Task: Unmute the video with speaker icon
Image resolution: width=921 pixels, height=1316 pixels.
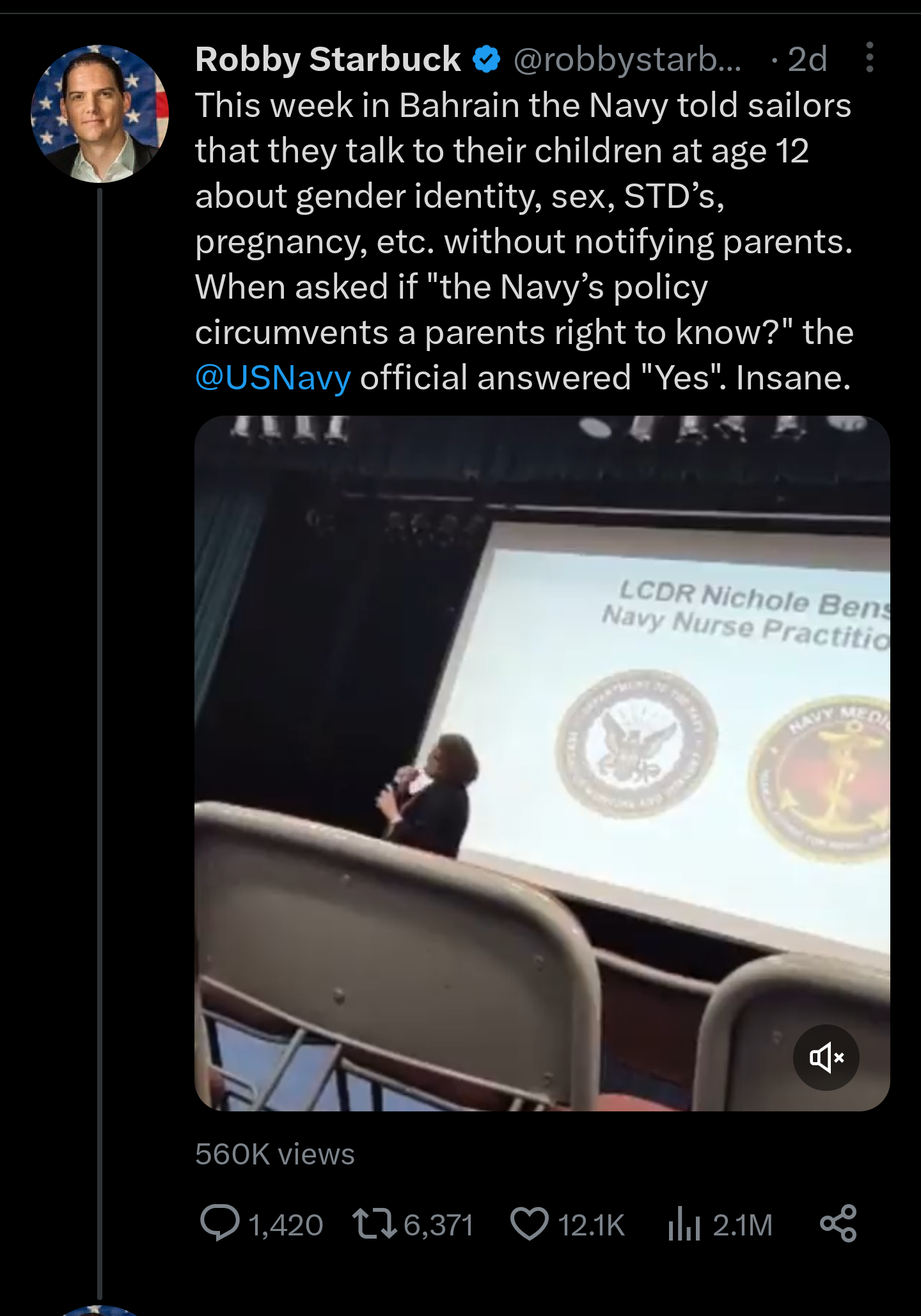Action: tap(826, 1058)
